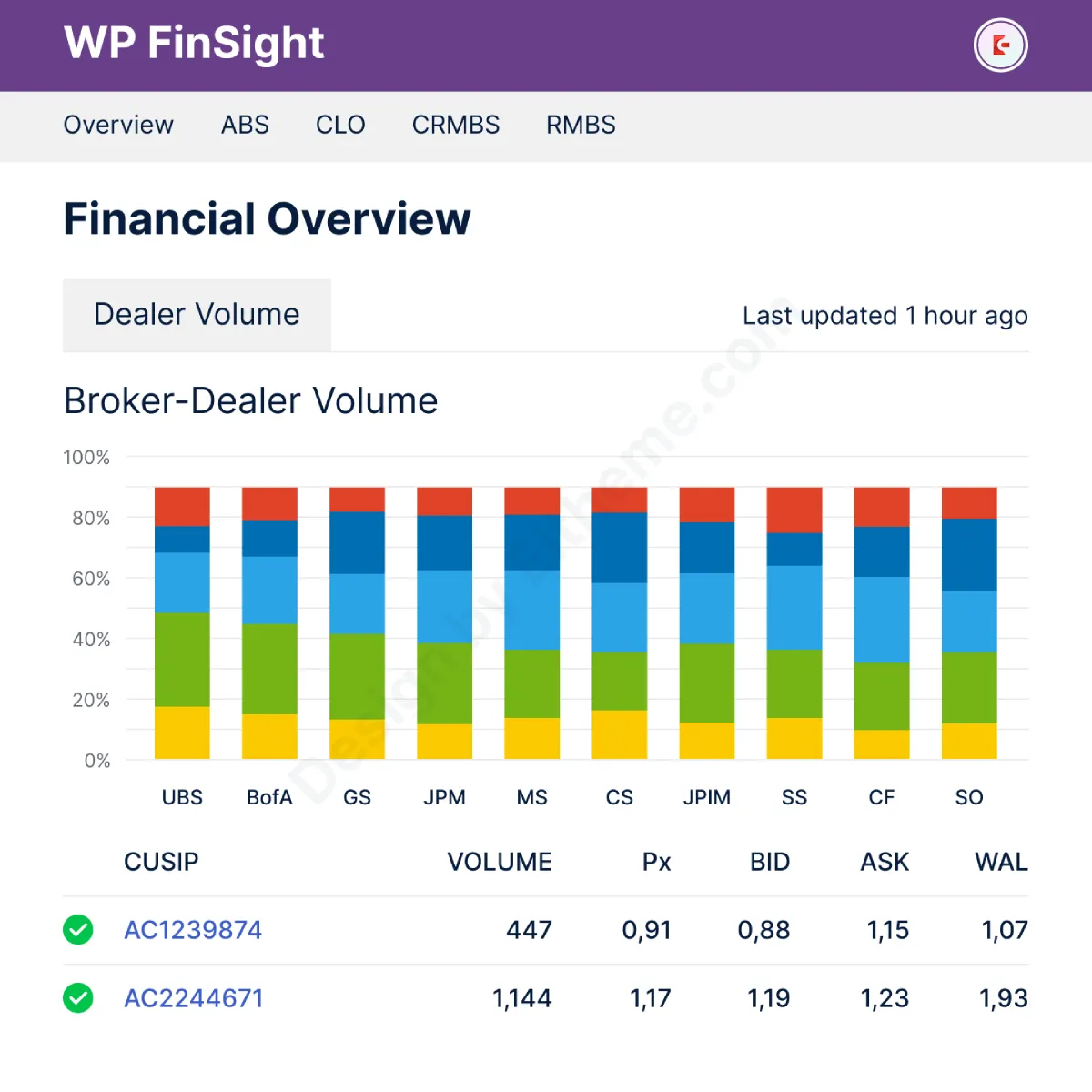Sort the table by the WAL column

[x=1001, y=862]
